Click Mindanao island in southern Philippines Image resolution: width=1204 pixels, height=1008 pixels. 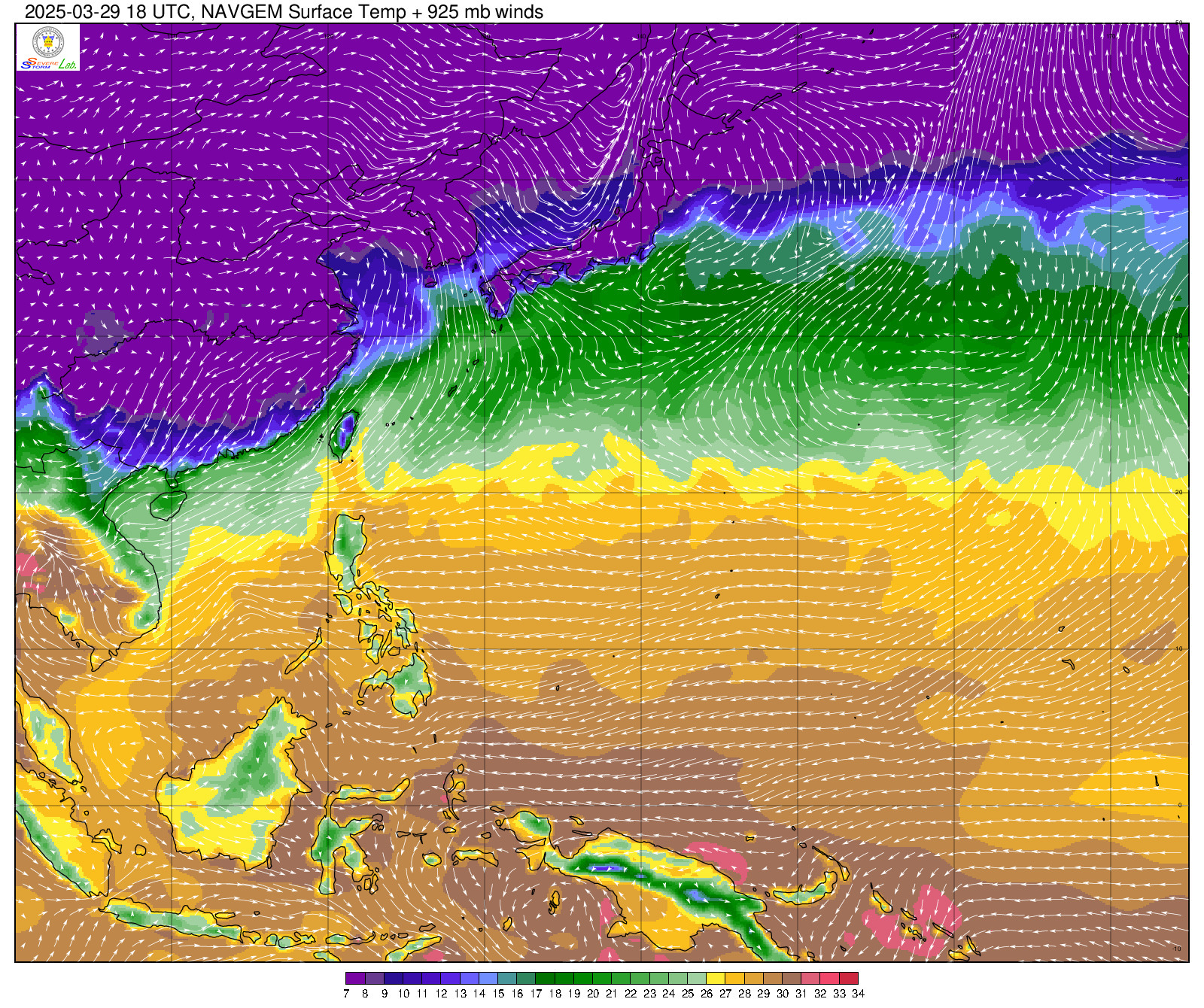pyautogui.click(x=406, y=681)
